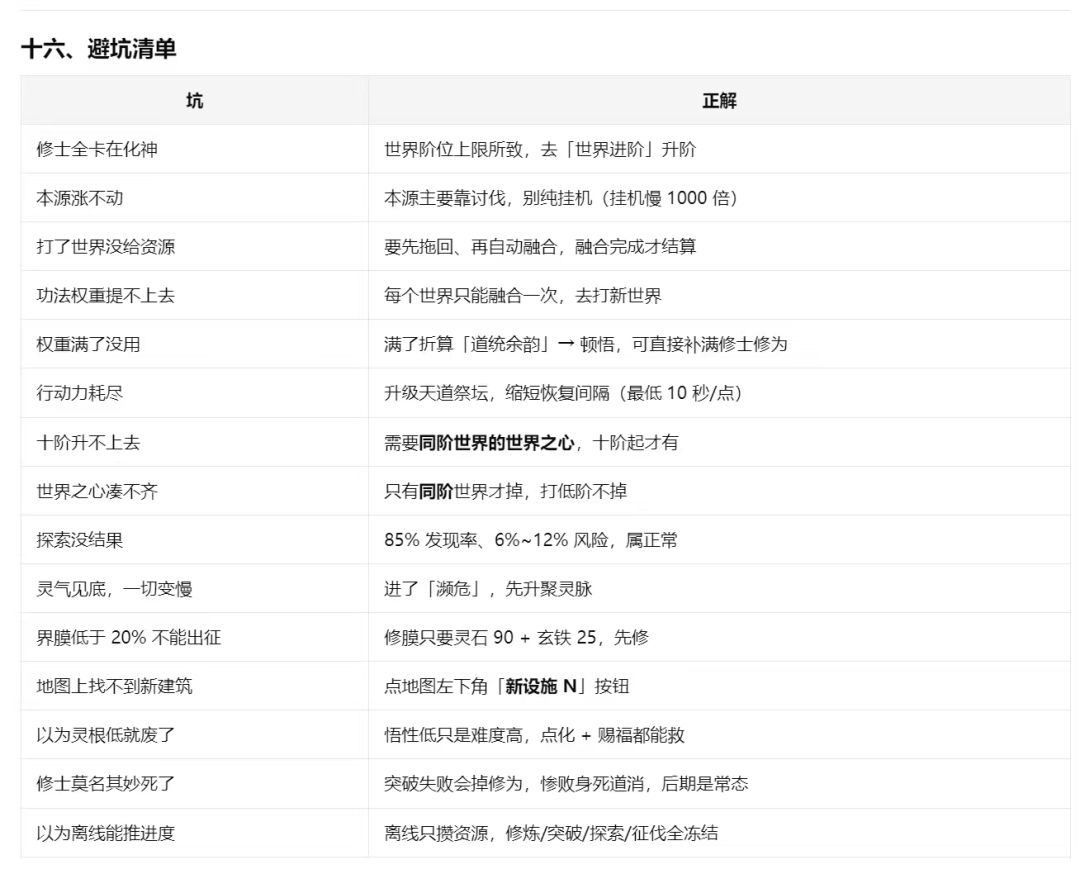The image size is (1080, 874).
Task: Select the cell "功法权重提不上去"
Action: (106, 295)
